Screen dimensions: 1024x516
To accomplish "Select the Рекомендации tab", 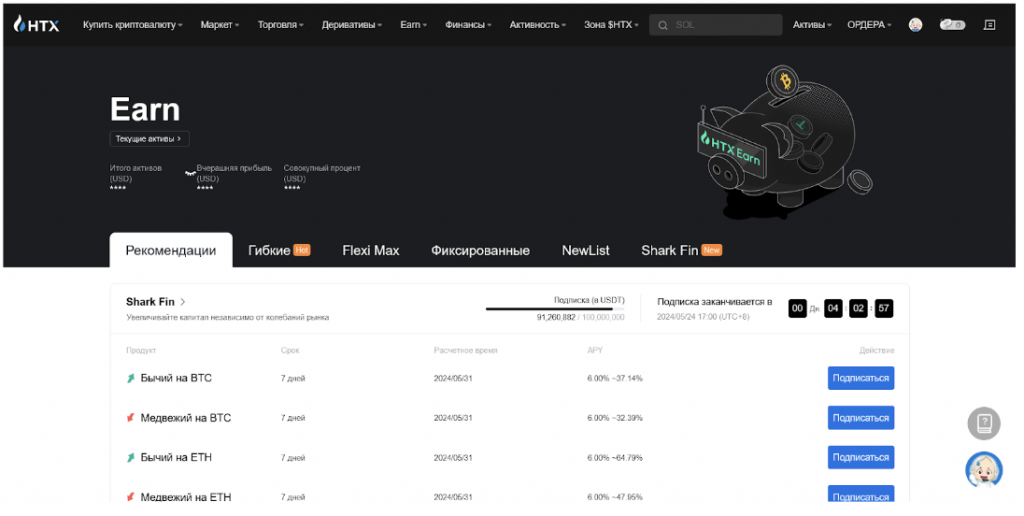I will [x=170, y=250].
